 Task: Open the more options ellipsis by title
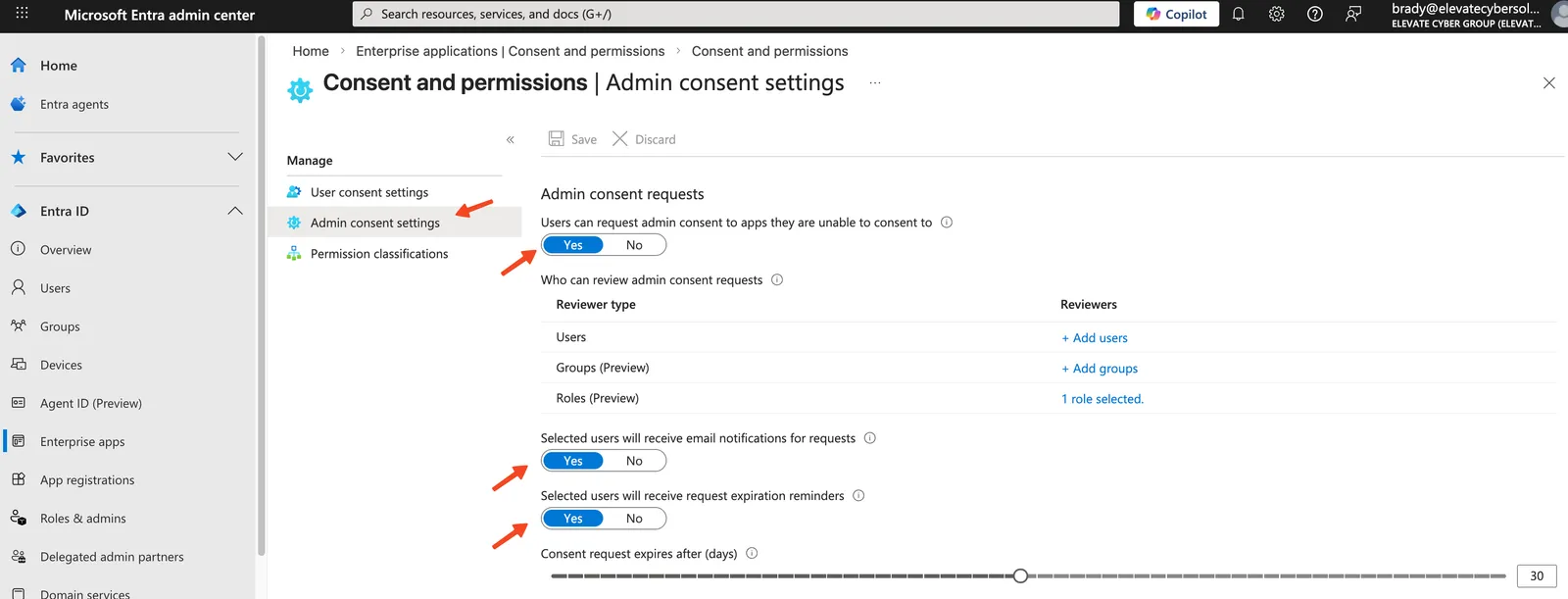(x=875, y=83)
